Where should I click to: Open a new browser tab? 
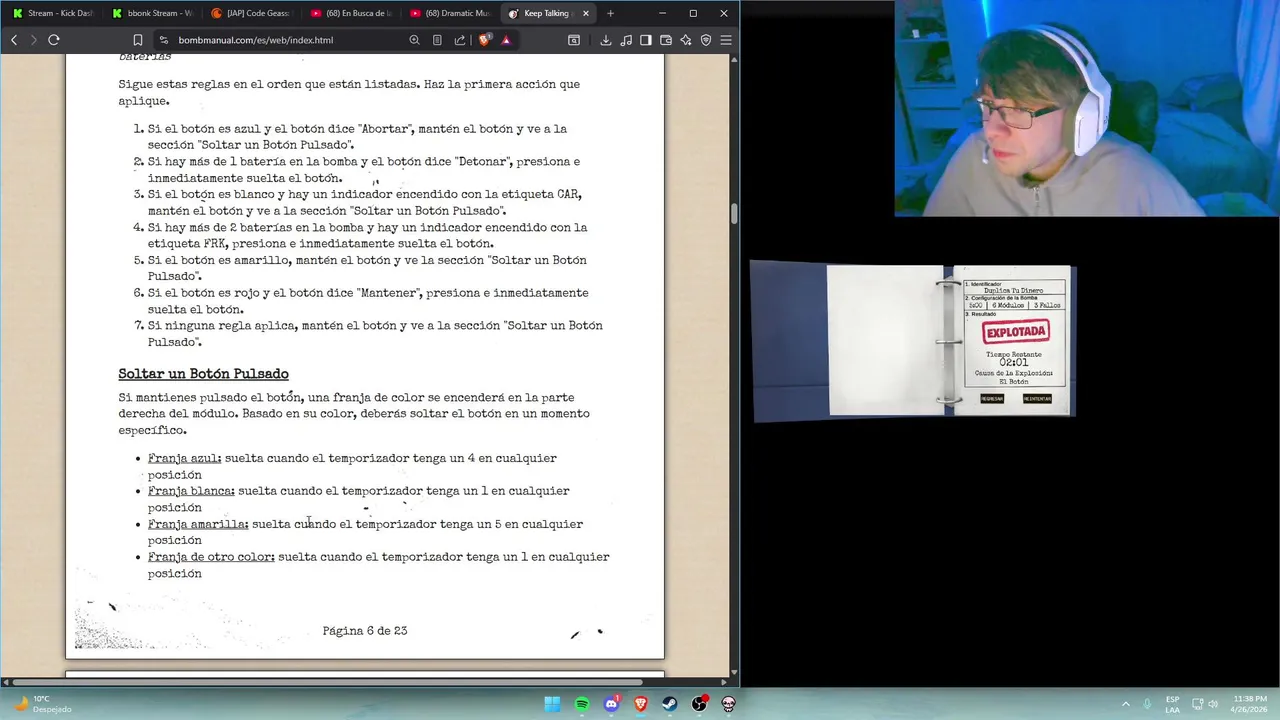click(x=610, y=13)
